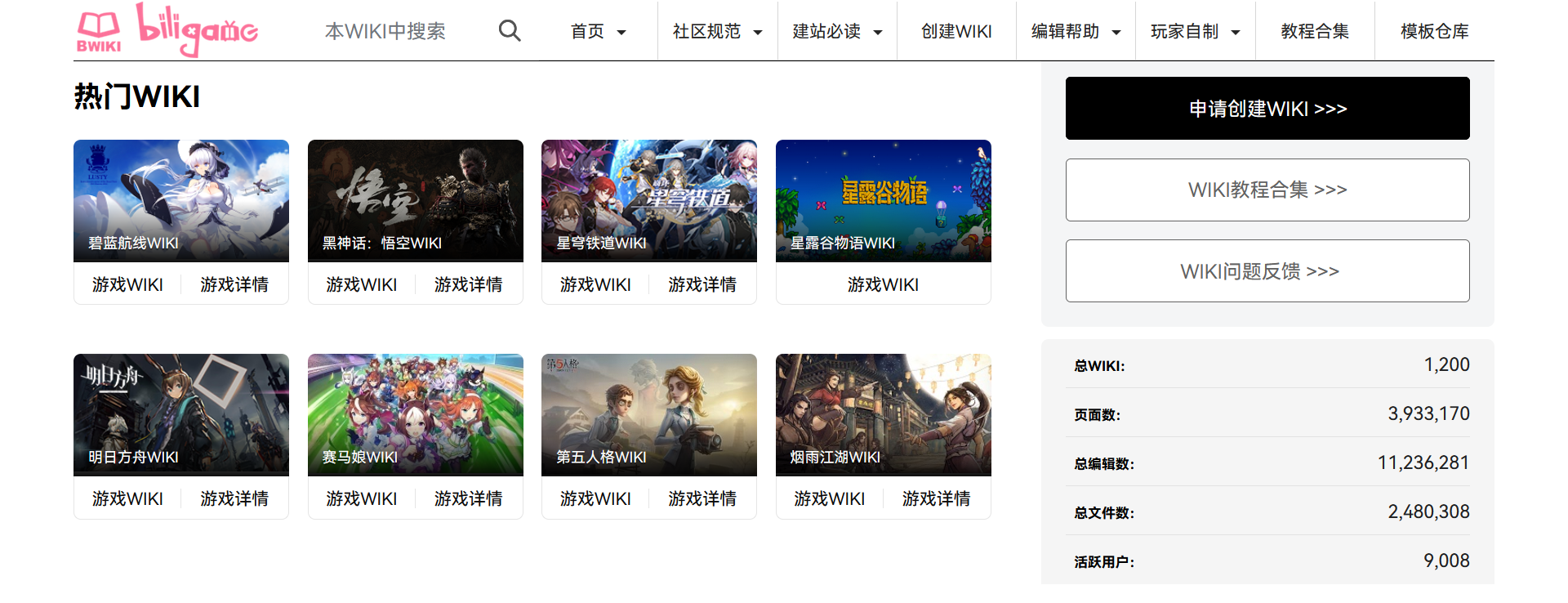Open the 星露谷物语WIKI thumbnail
This screenshot has width=1568, height=603.
pyautogui.click(x=884, y=201)
